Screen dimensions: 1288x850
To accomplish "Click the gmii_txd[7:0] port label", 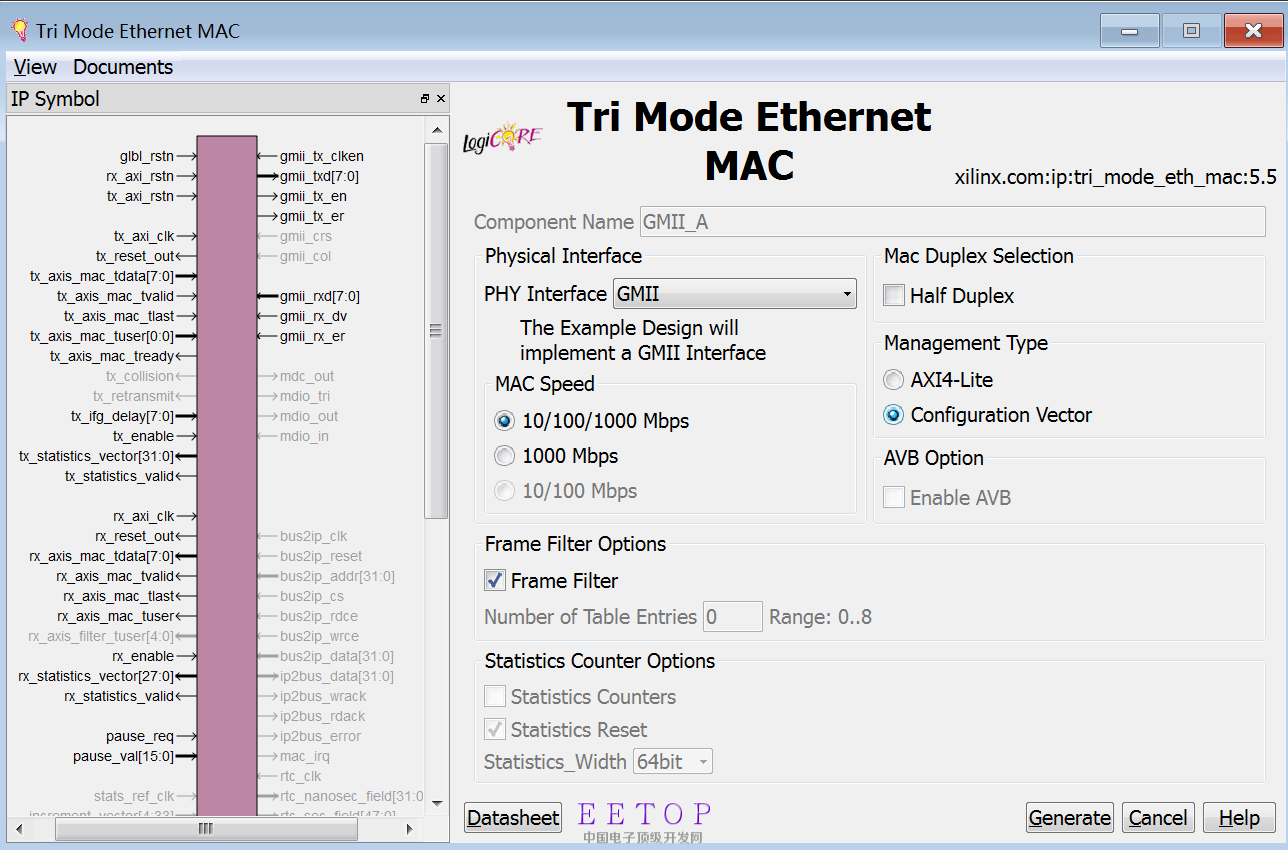I will coord(320,176).
